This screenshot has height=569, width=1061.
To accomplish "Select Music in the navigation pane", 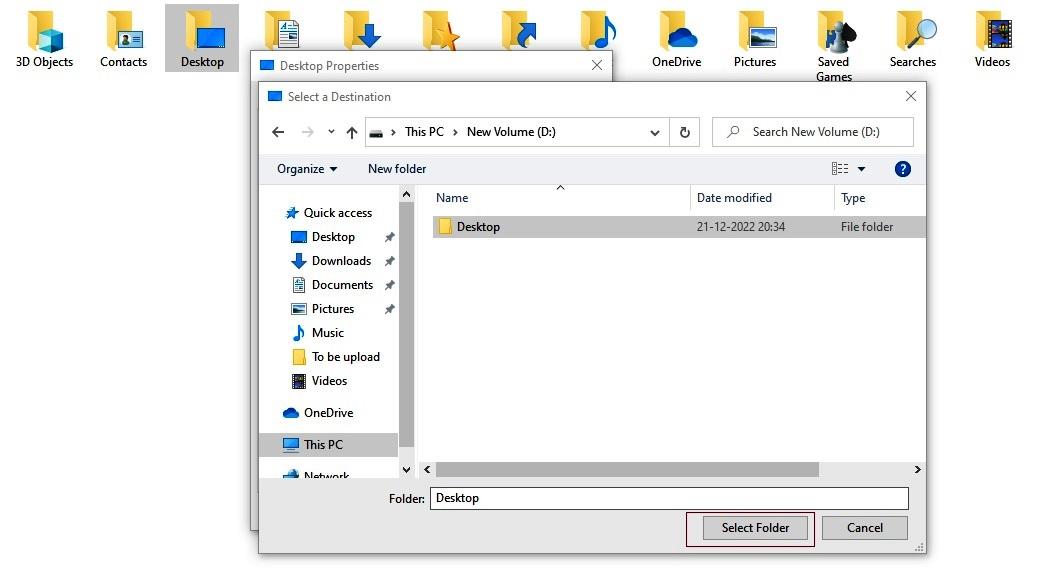I will pos(328,333).
